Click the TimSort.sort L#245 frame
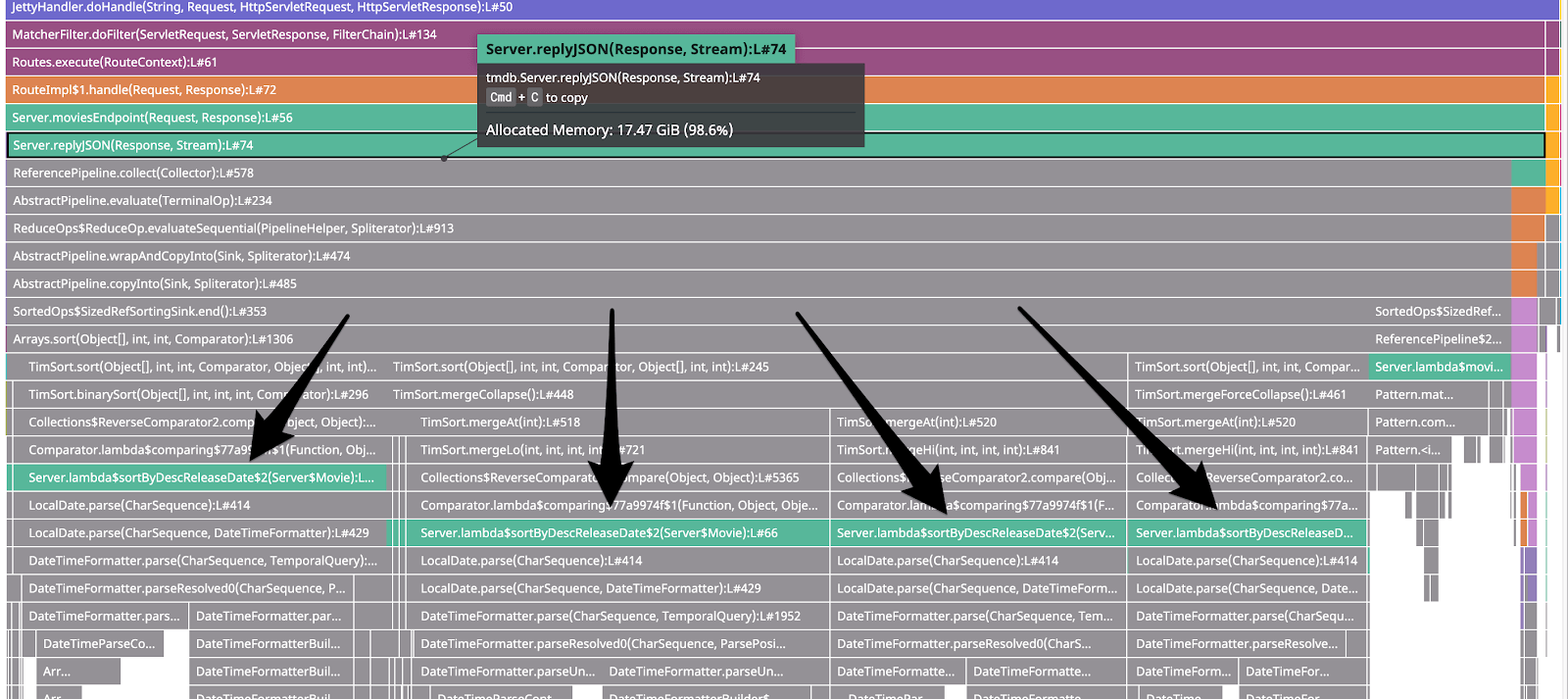This screenshot has width=1568, height=699. click(756, 367)
